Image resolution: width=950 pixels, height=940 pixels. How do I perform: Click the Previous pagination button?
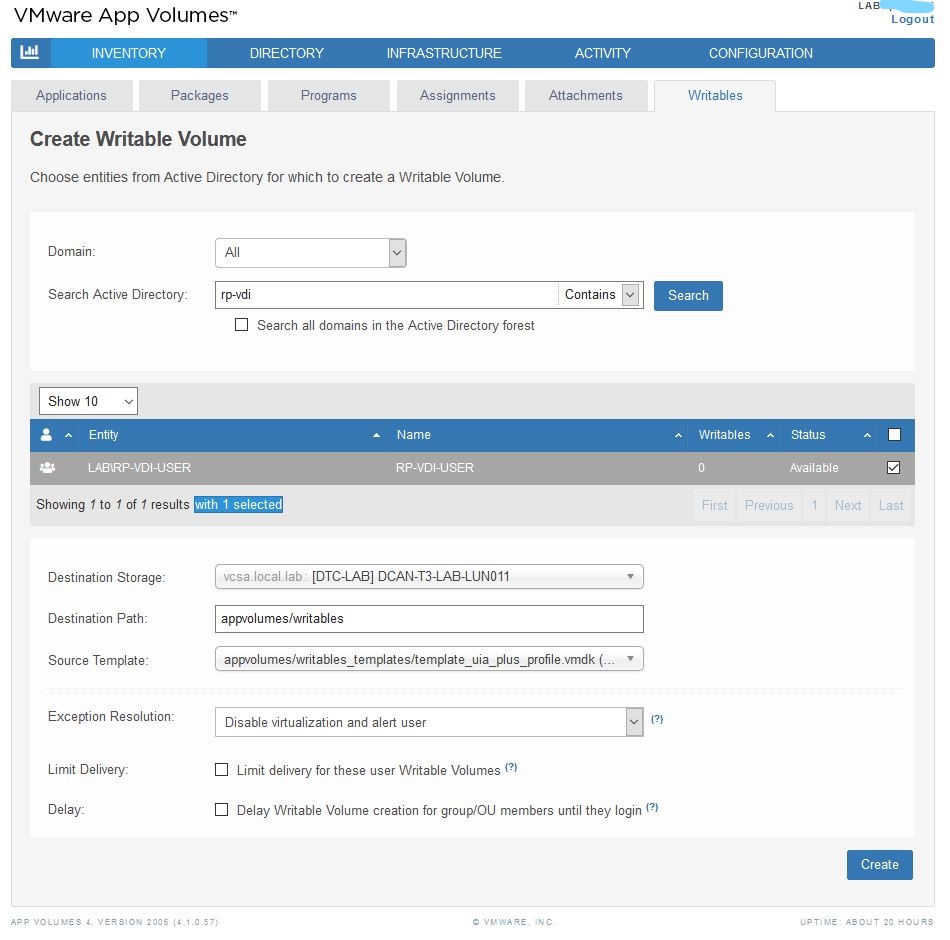(769, 505)
